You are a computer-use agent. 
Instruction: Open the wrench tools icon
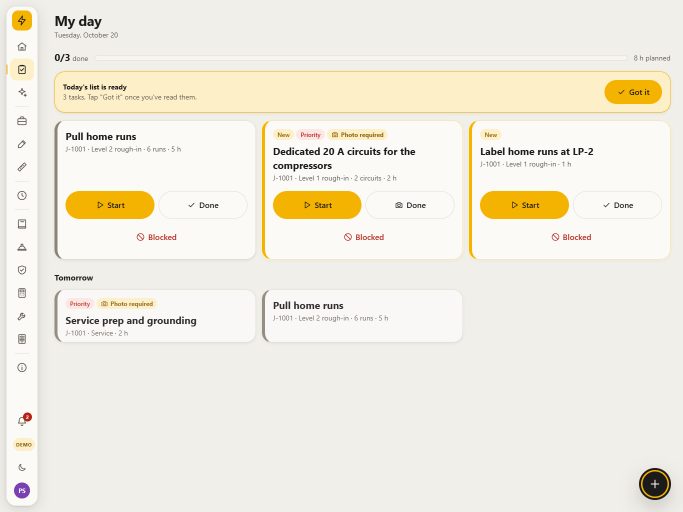pyautogui.click(x=22, y=316)
